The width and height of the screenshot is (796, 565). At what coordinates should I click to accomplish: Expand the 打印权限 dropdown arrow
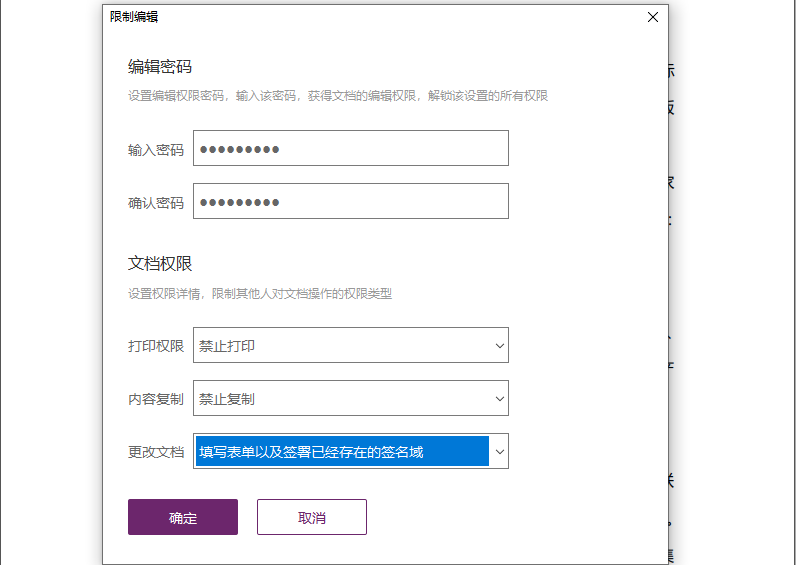pos(499,346)
